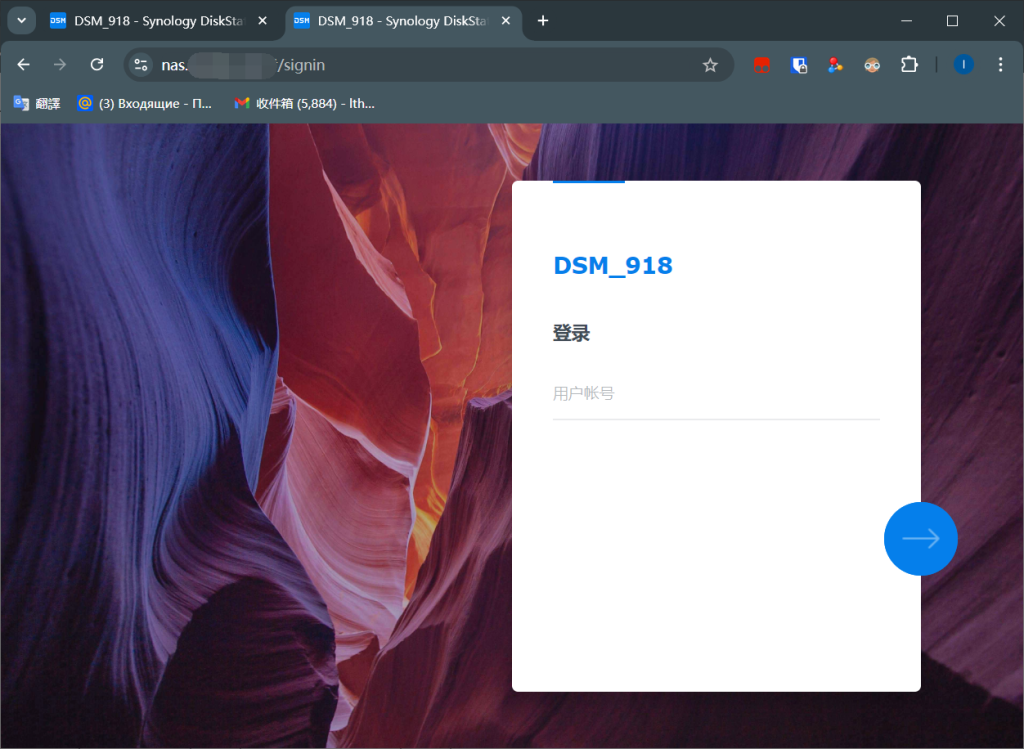Open the Chrome Extensions puzzle piece menu
1024x749 pixels.
click(x=909, y=64)
